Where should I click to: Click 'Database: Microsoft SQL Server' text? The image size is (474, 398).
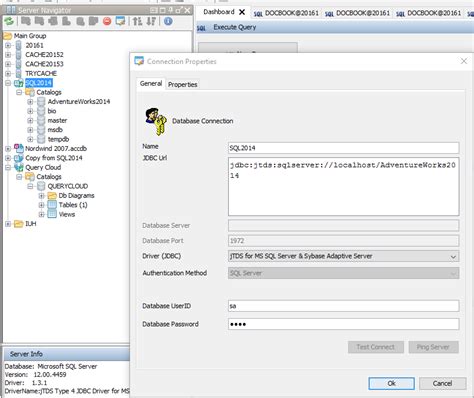click(51, 366)
